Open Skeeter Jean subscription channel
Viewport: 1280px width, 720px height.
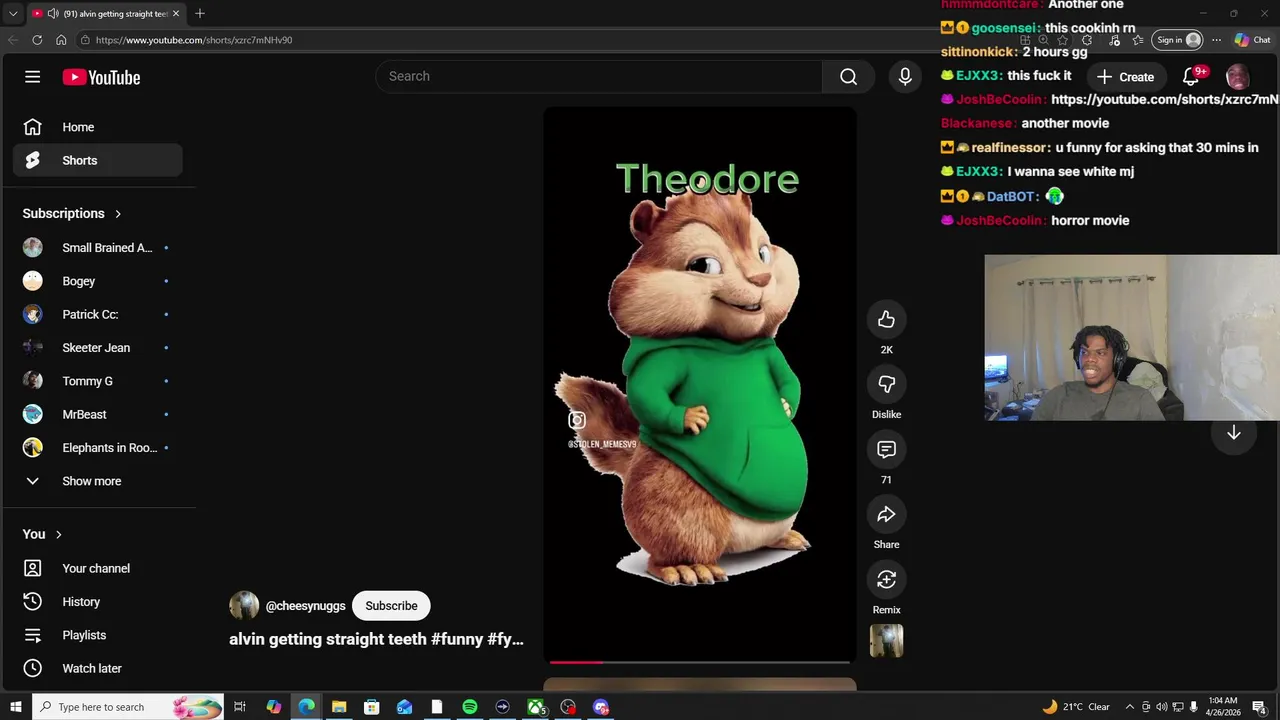98,348
